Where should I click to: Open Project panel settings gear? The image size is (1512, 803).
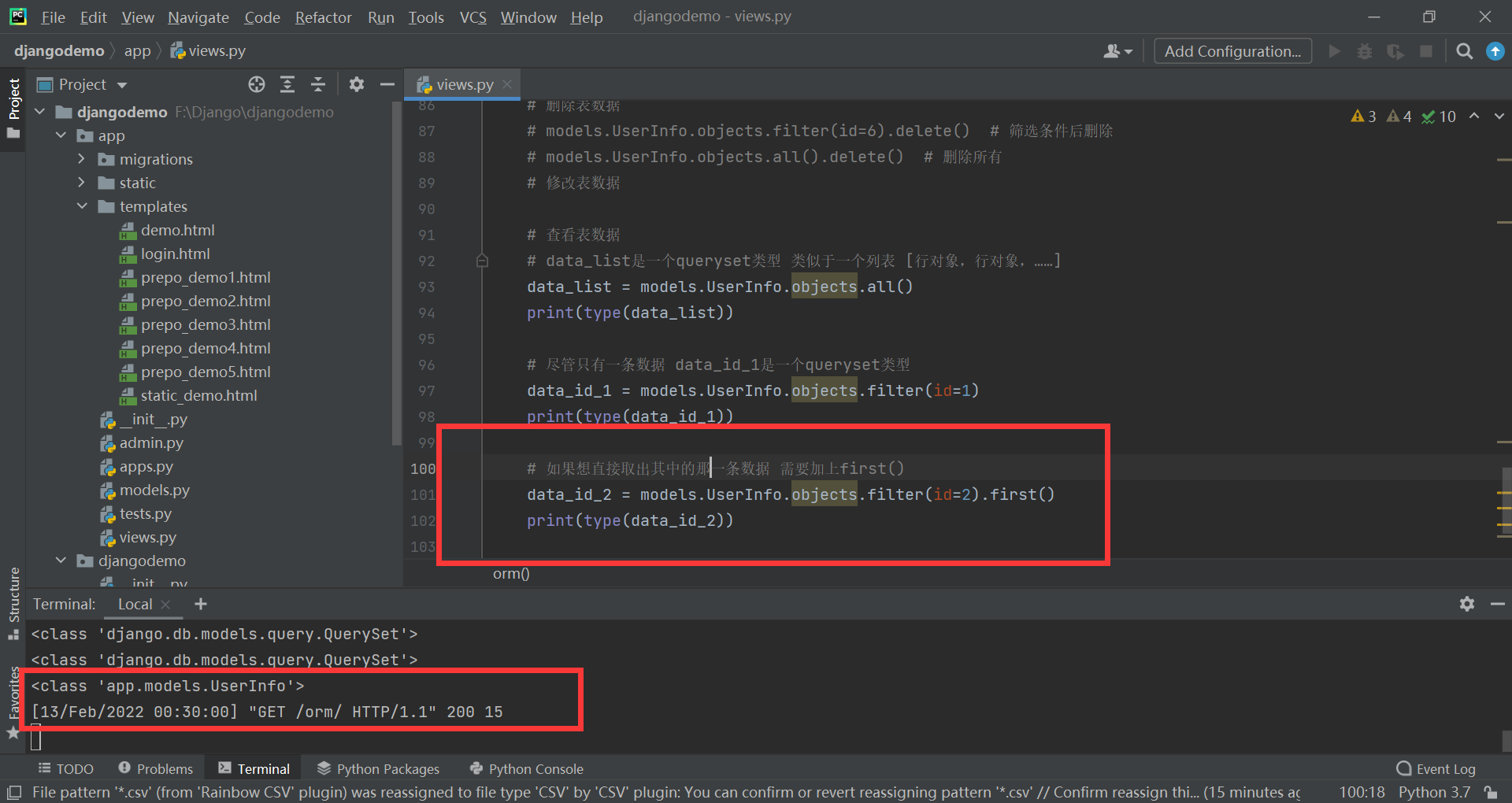click(357, 84)
